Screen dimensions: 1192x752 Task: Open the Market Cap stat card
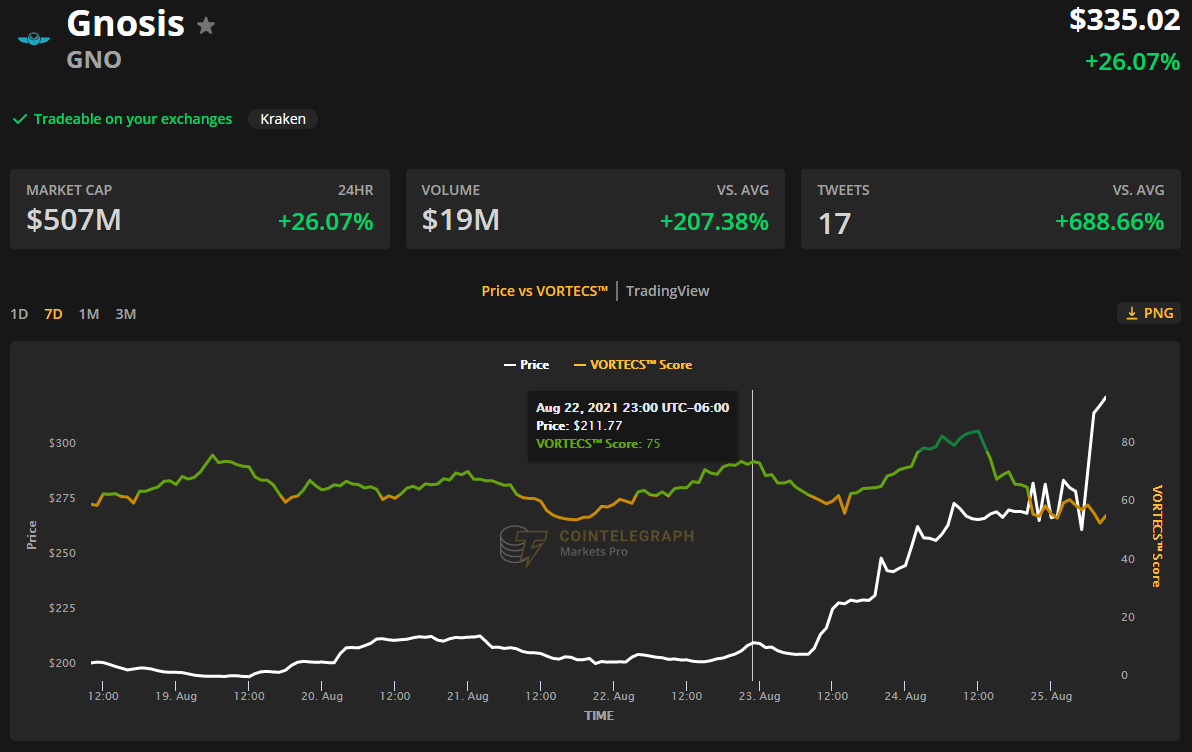pos(200,209)
